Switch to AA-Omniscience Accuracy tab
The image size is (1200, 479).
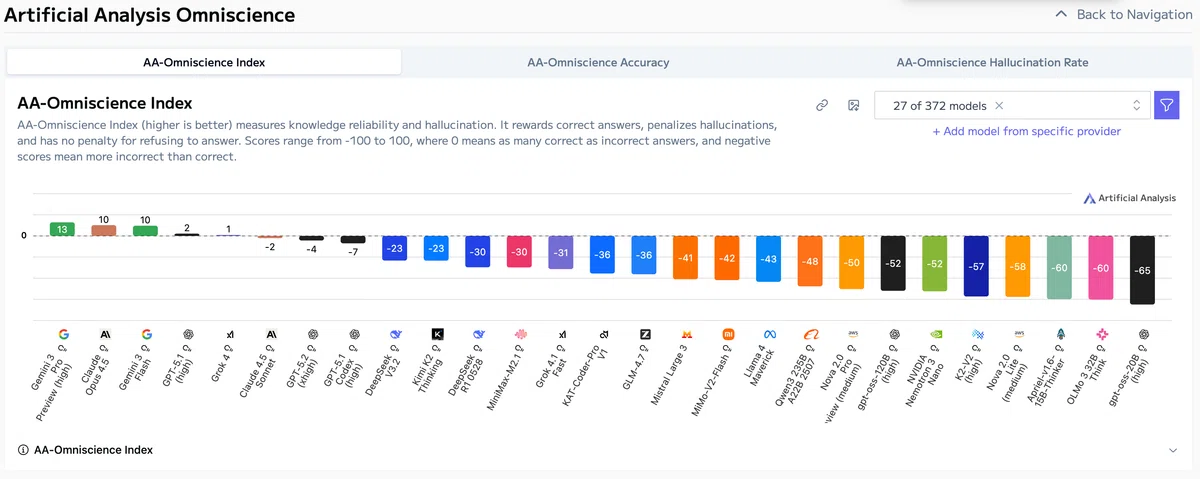click(598, 62)
